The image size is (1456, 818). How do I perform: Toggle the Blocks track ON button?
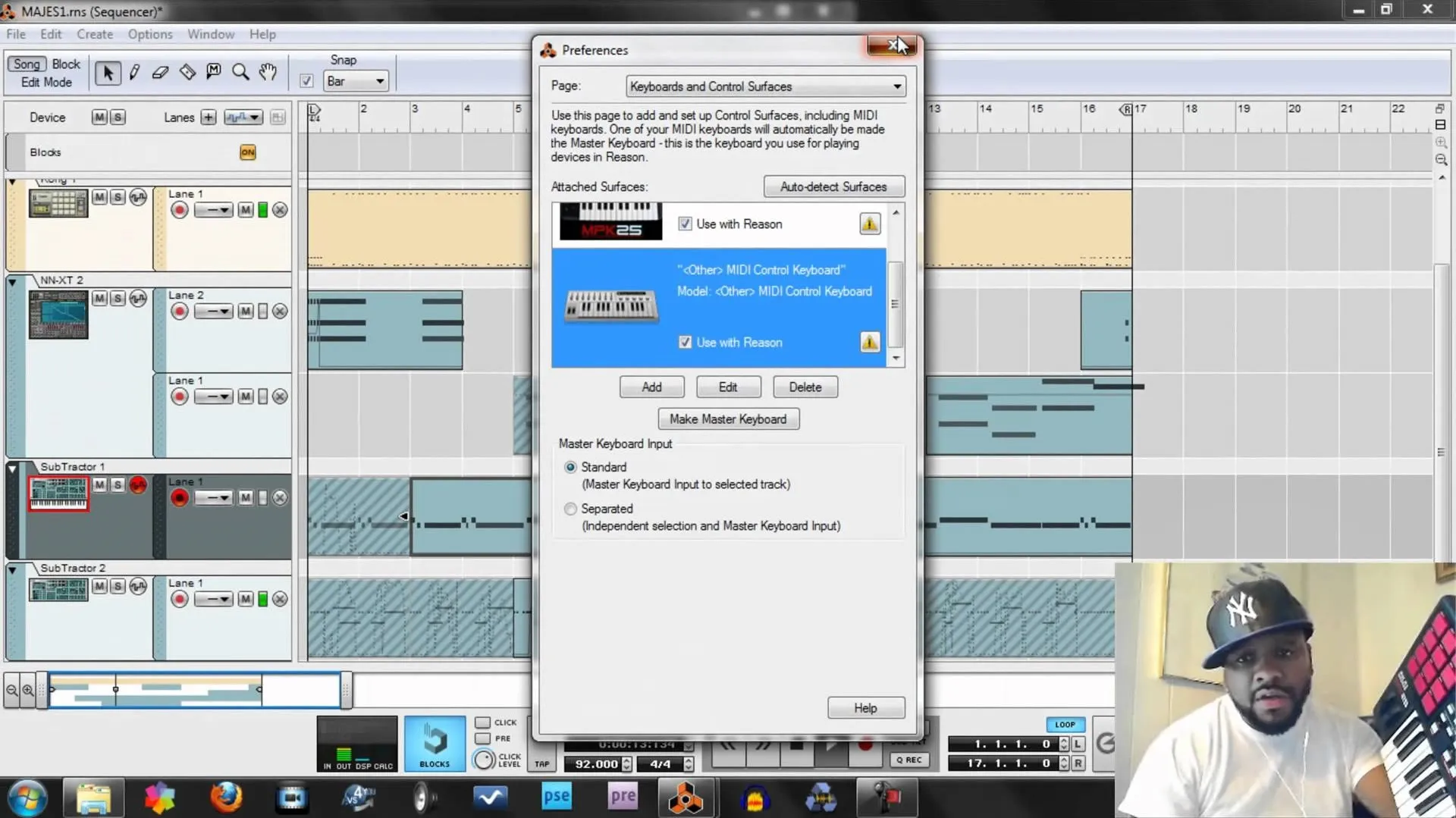248,152
